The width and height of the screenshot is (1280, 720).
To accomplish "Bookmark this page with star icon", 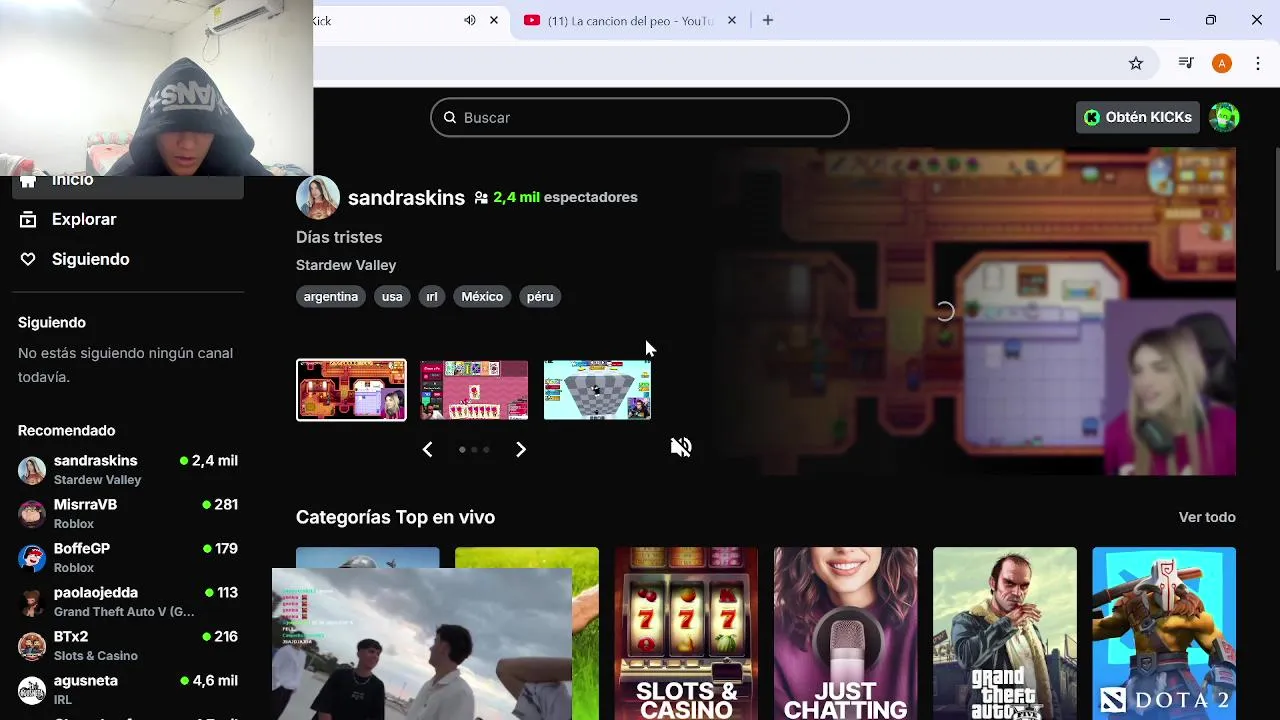I will [x=1136, y=63].
